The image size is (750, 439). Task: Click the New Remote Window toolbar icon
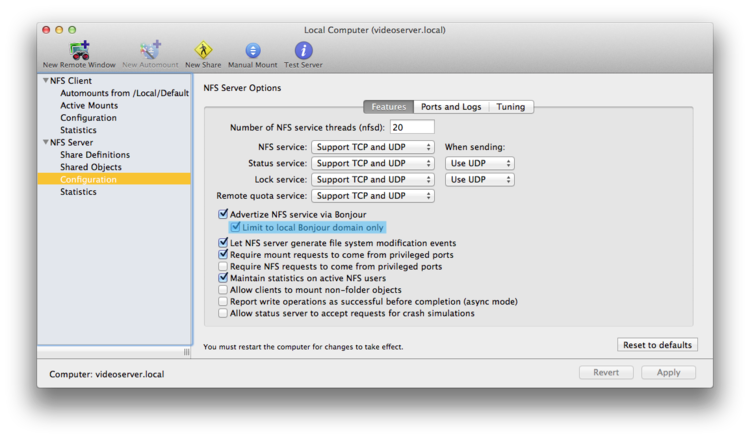point(79,50)
